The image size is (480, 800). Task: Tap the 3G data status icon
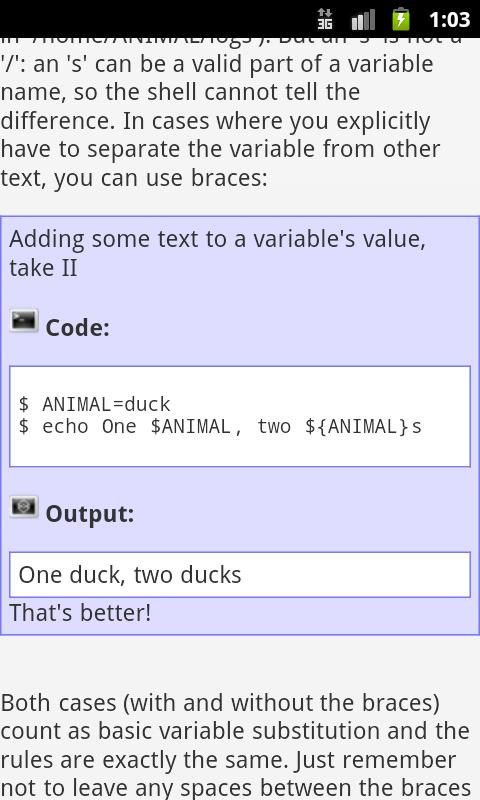click(325, 19)
